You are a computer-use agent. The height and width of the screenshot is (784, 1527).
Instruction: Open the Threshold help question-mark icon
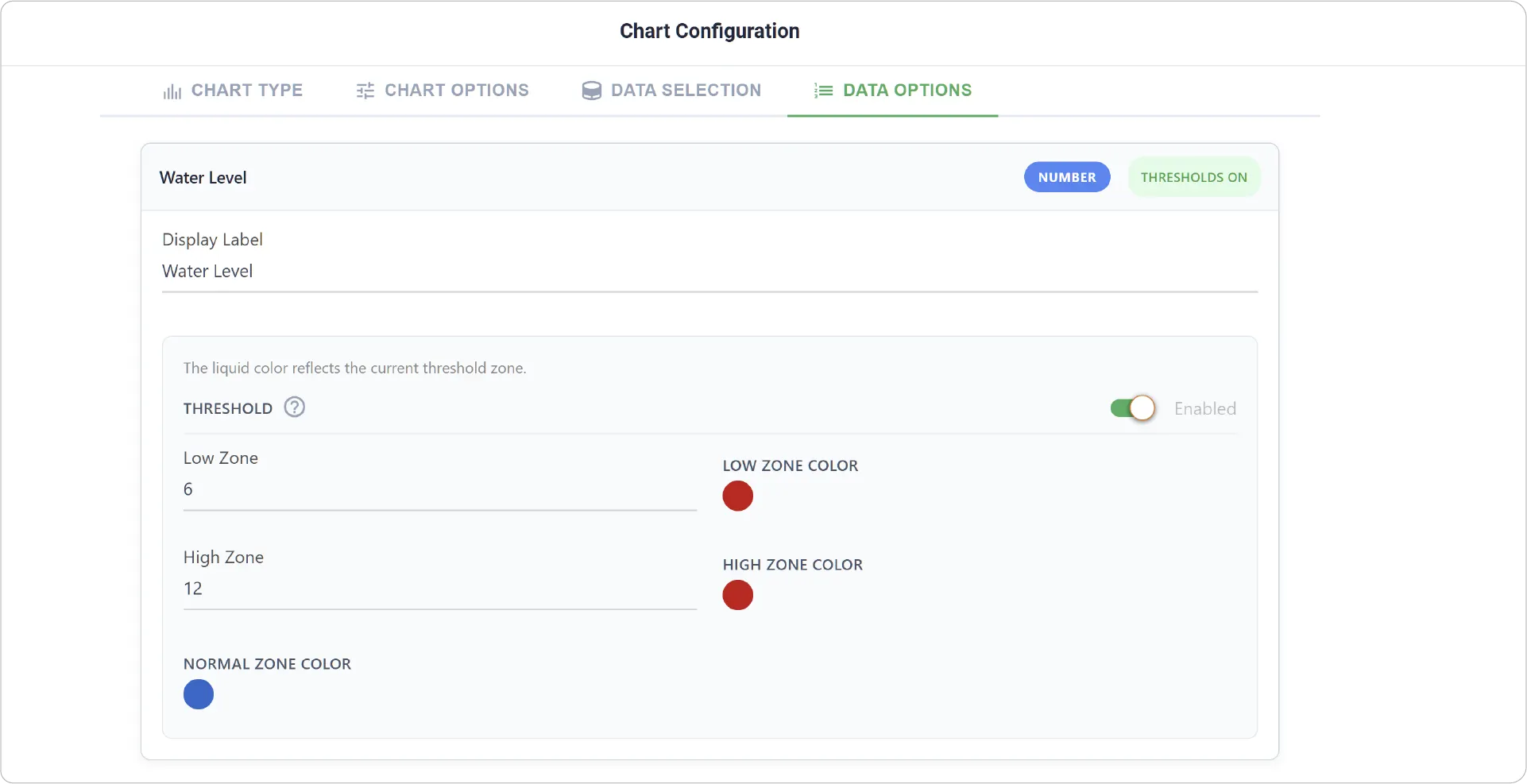pos(295,407)
